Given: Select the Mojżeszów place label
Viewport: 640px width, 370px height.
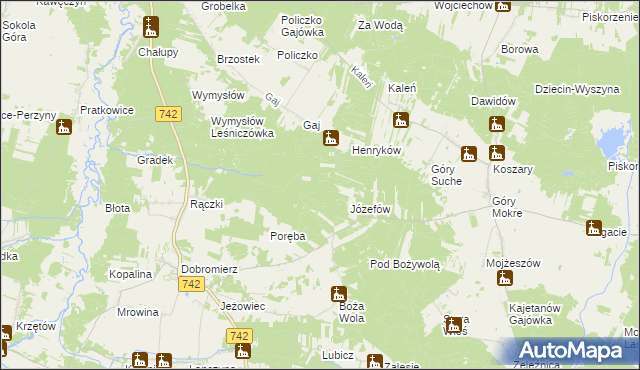Looking at the screenshot, I should (x=513, y=263).
